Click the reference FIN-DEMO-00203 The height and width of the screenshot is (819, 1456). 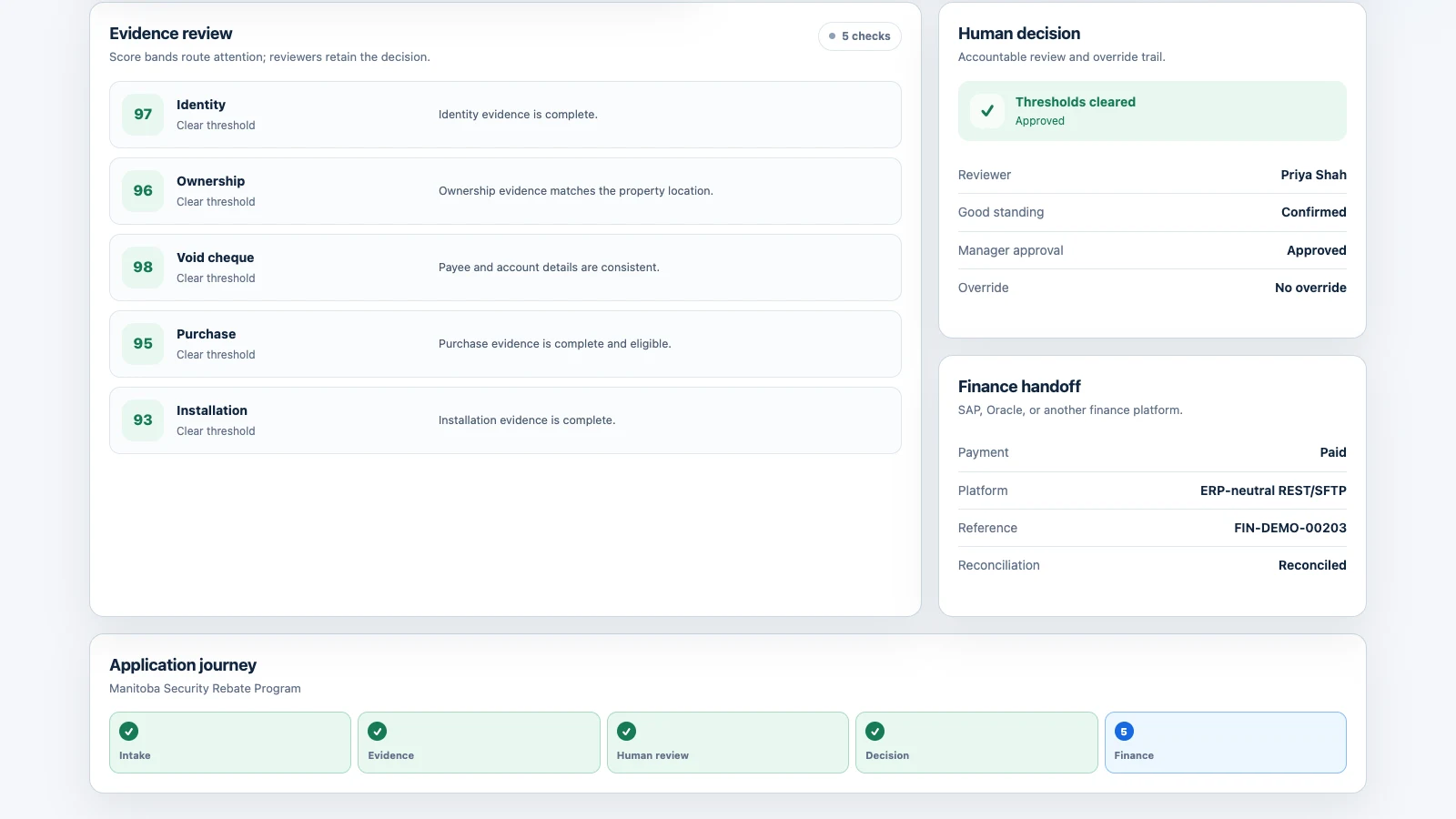click(1290, 528)
